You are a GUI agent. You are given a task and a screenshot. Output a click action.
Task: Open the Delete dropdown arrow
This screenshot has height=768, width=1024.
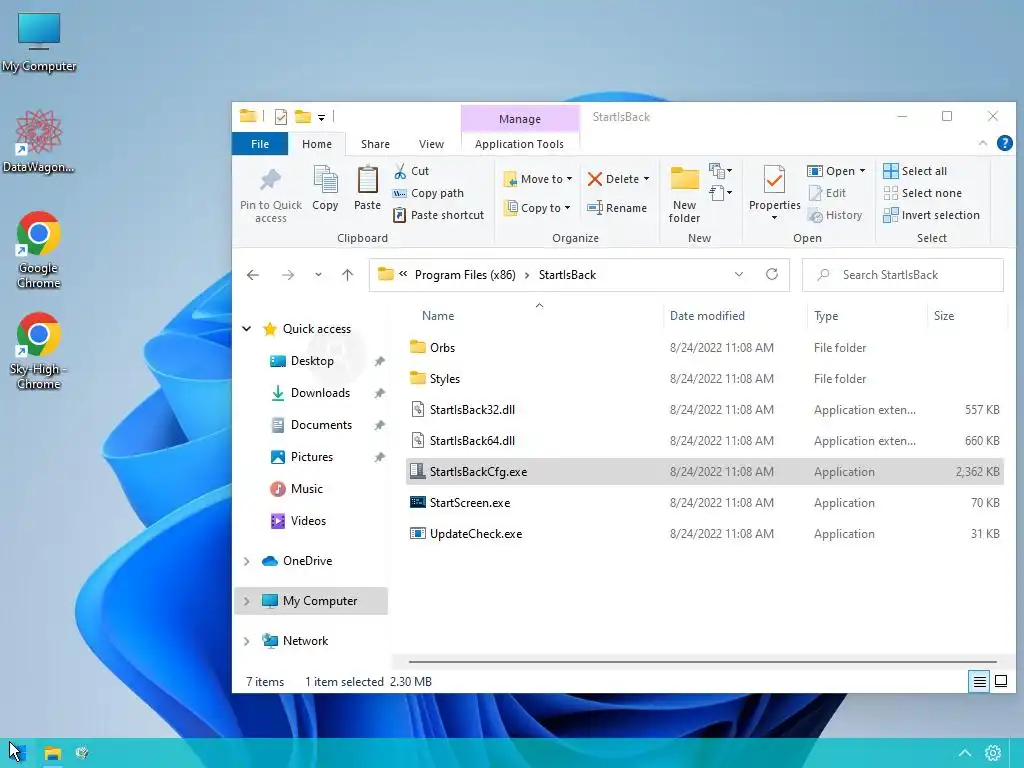coord(647,179)
